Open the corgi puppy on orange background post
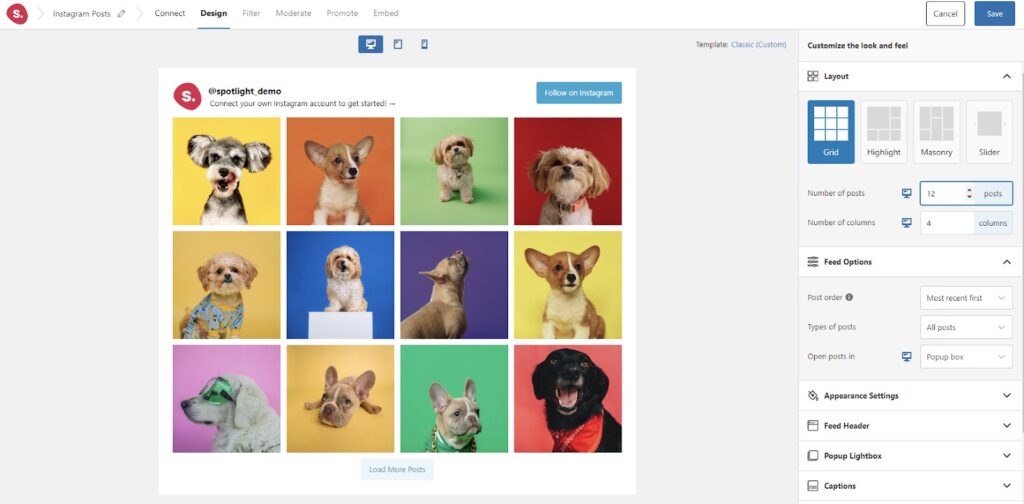Image resolution: width=1024 pixels, height=504 pixels. [x=340, y=171]
